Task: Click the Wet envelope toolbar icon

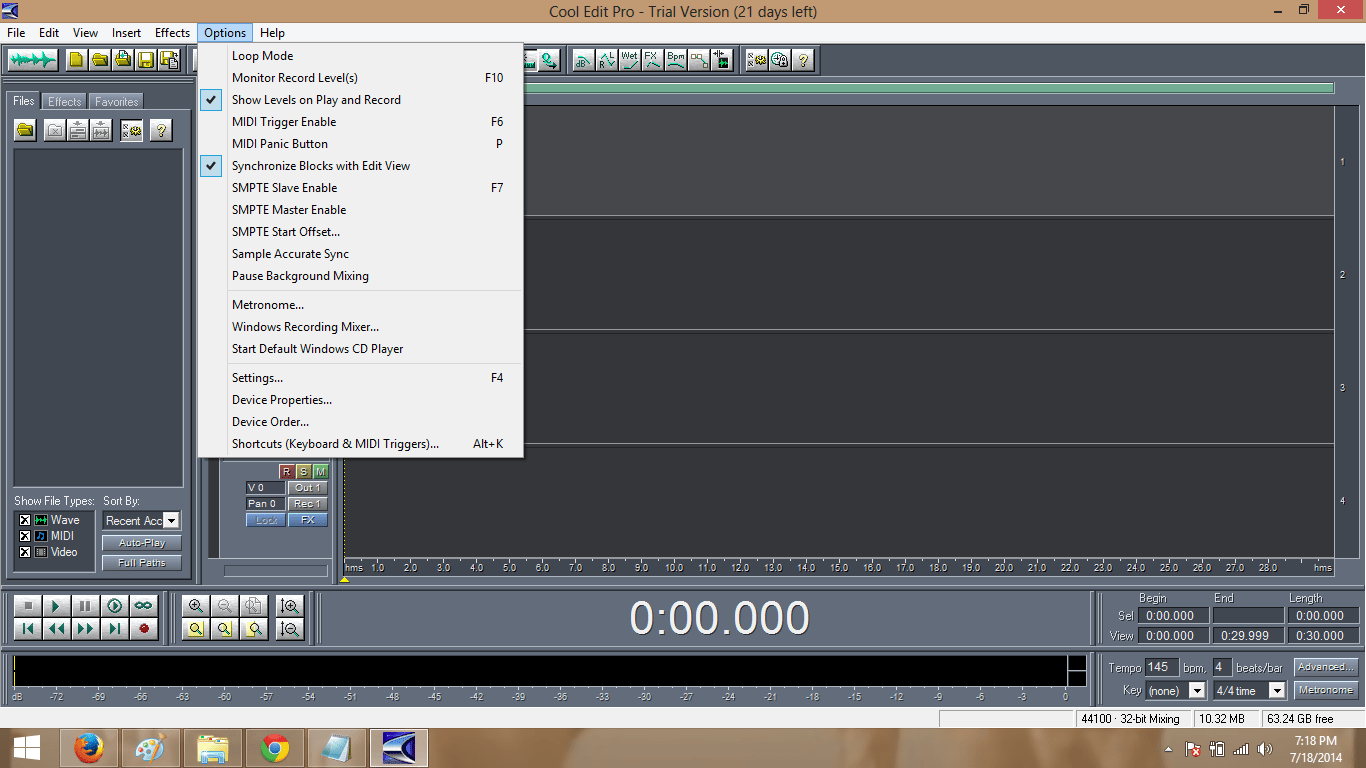Action: pyautogui.click(x=629, y=60)
